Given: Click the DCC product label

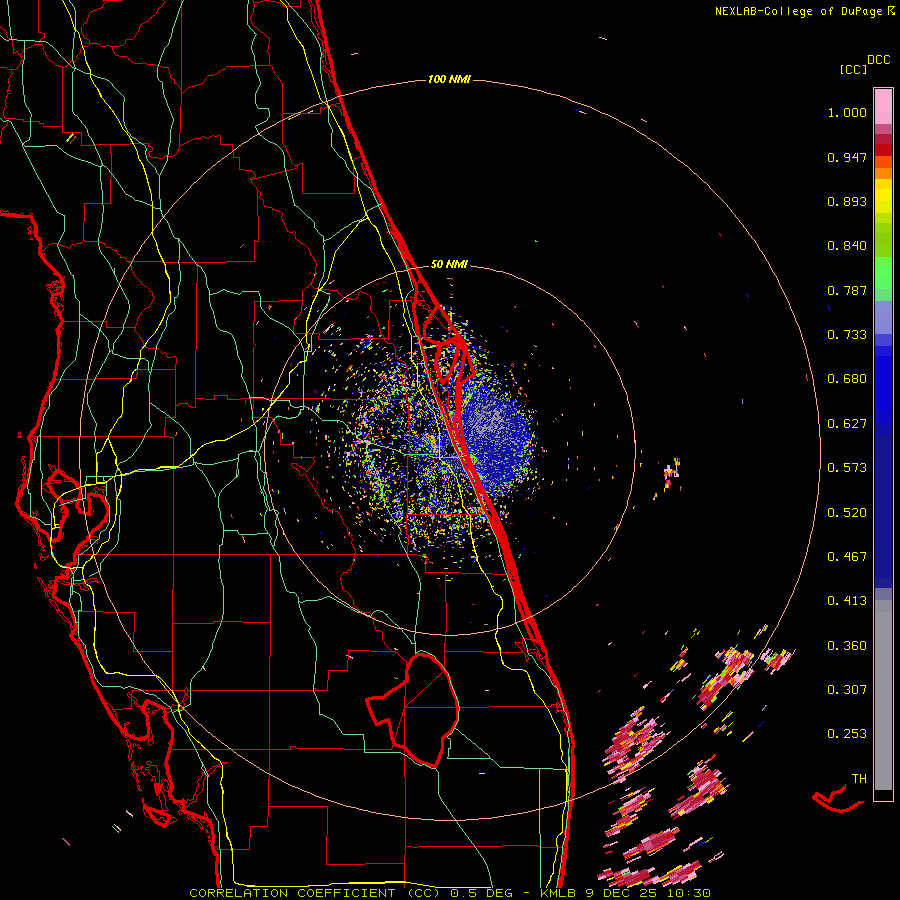Looking at the screenshot, I should [x=879, y=60].
